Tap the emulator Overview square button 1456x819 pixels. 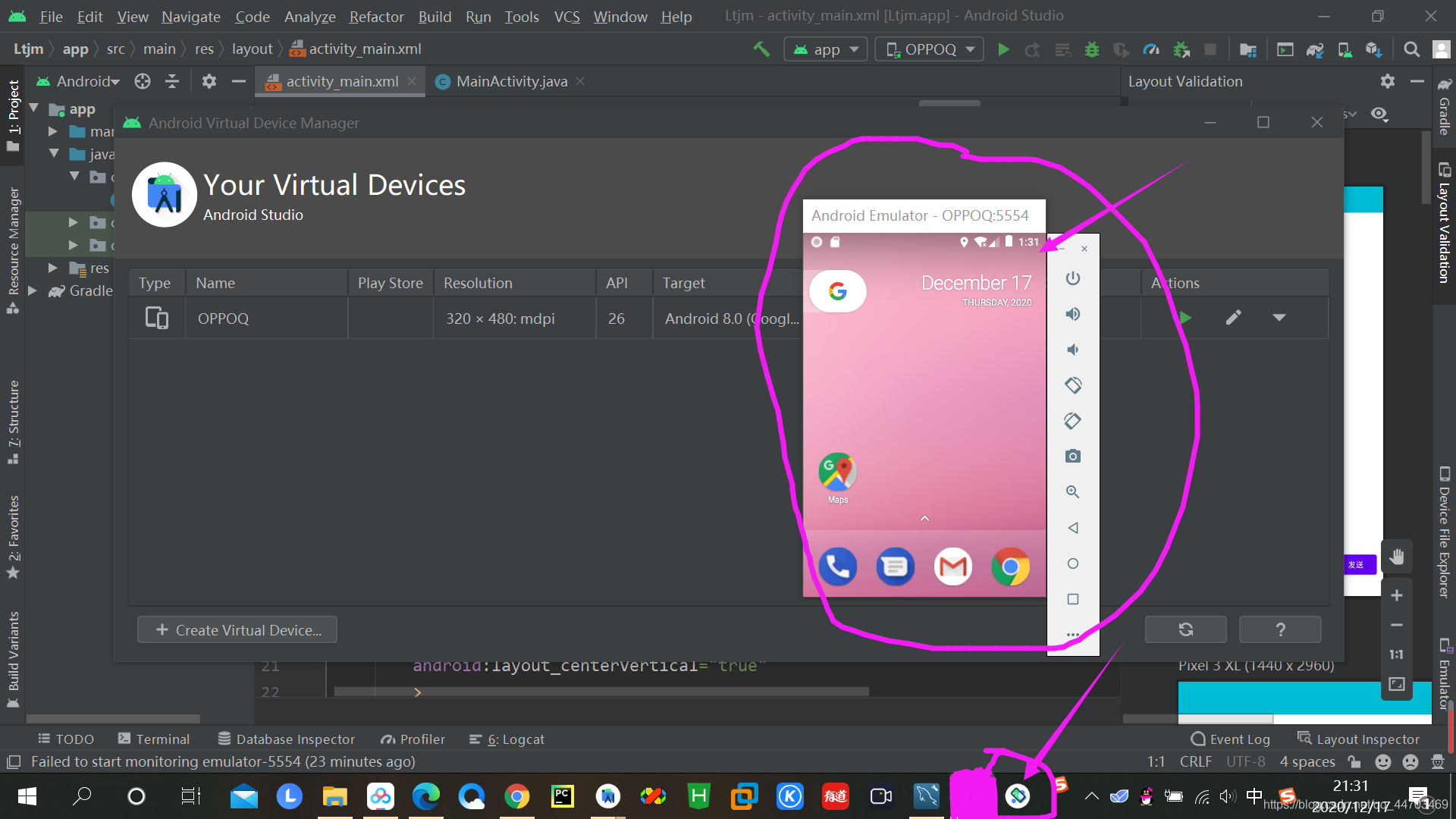(1072, 599)
